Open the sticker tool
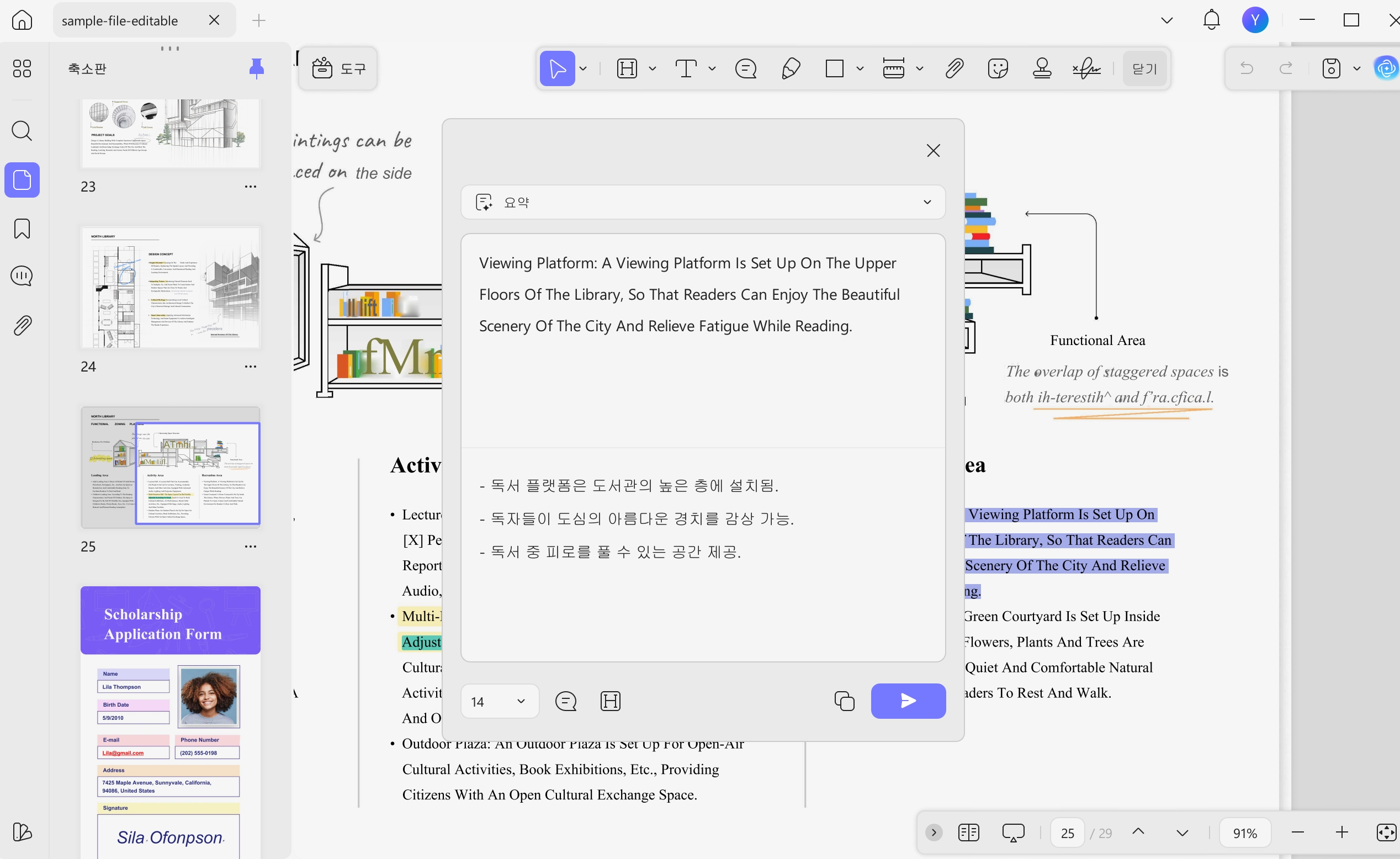 (x=998, y=69)
